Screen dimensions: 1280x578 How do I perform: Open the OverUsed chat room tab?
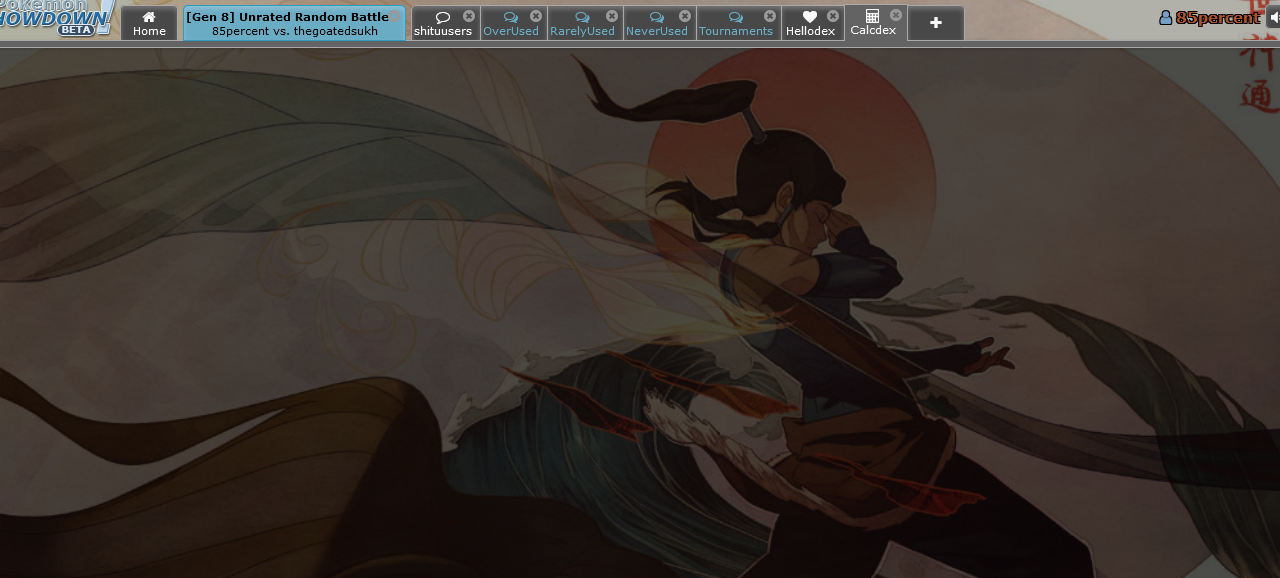coord(509,25)
